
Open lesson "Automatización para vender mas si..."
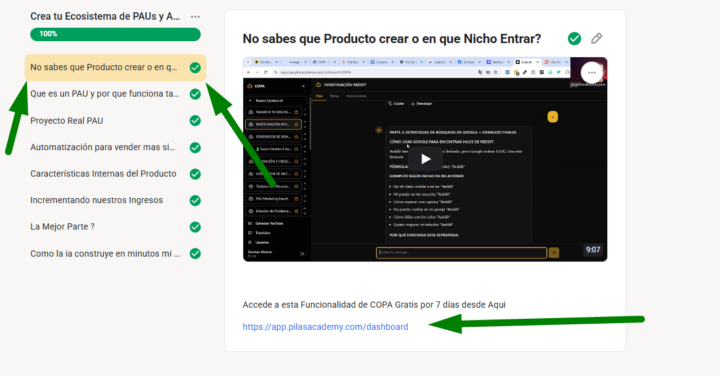(x=102, y=147)
